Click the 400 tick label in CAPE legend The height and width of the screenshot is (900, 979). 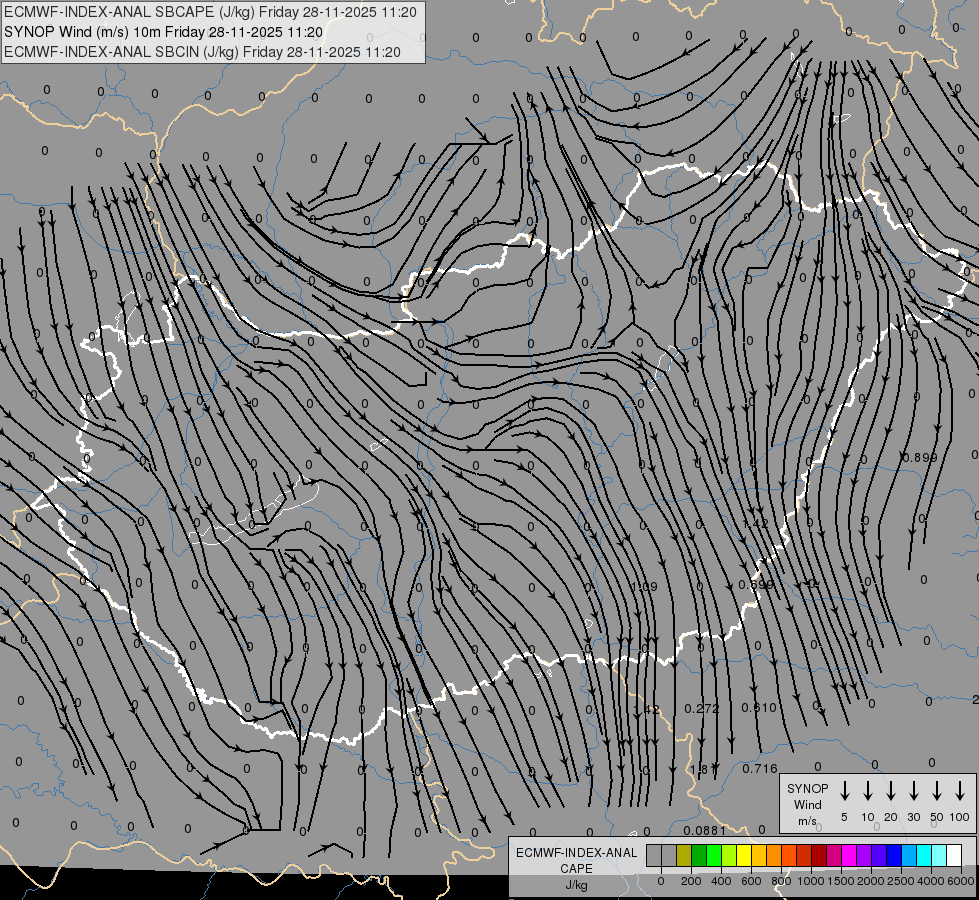(x=721, y=881)
